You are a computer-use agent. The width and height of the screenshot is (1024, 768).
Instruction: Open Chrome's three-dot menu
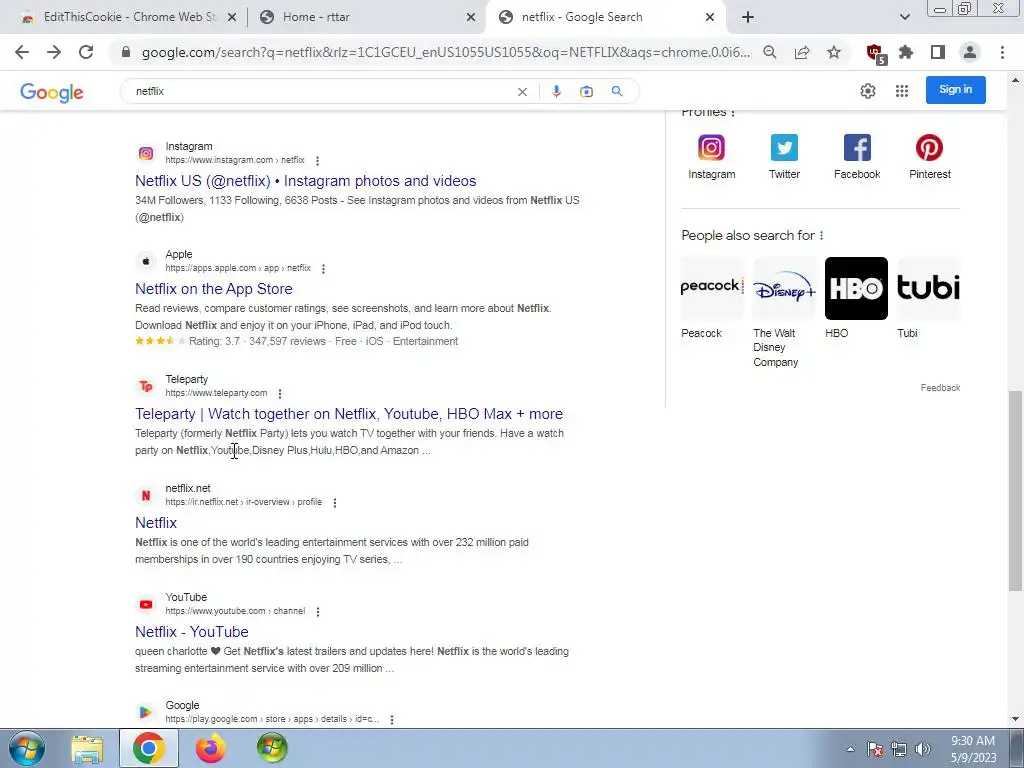1002,52
